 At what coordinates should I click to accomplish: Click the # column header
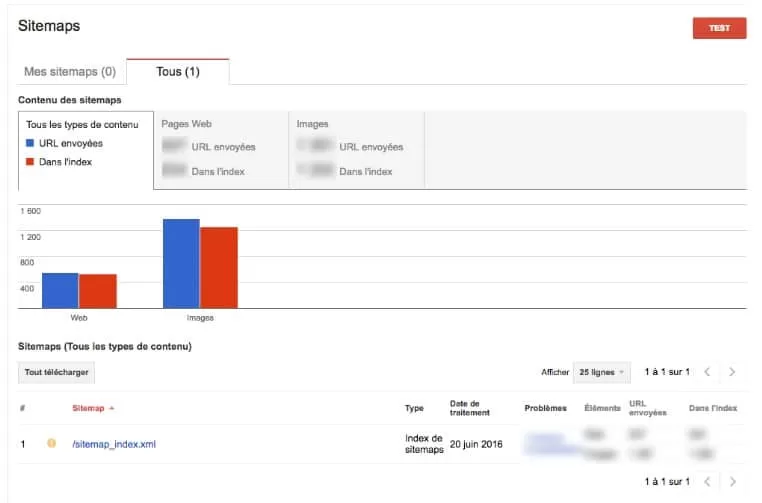coord(22,408)
